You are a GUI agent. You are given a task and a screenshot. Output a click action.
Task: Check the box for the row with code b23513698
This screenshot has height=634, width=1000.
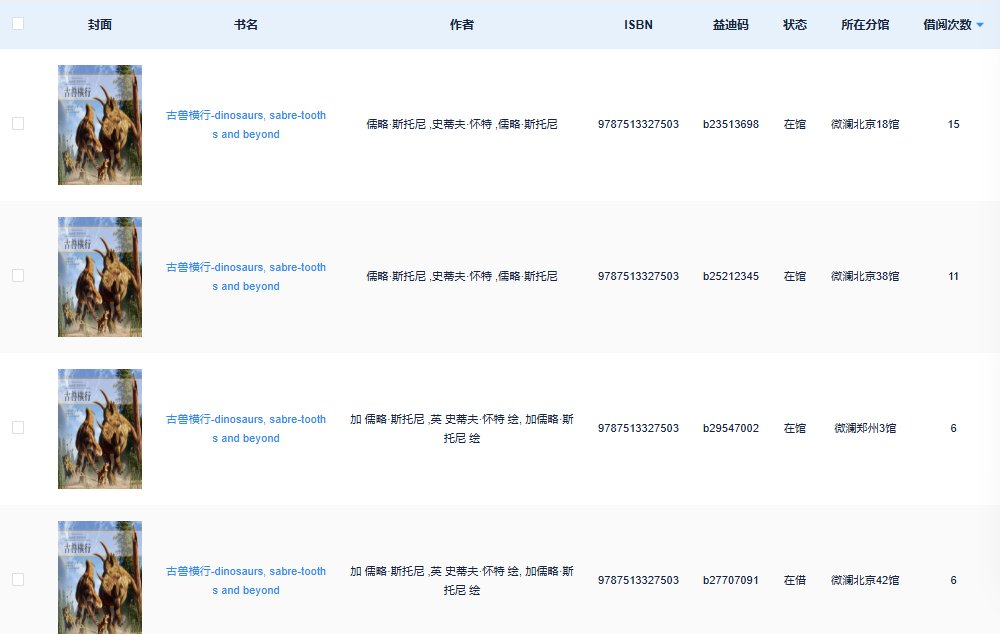pos(18,123)
